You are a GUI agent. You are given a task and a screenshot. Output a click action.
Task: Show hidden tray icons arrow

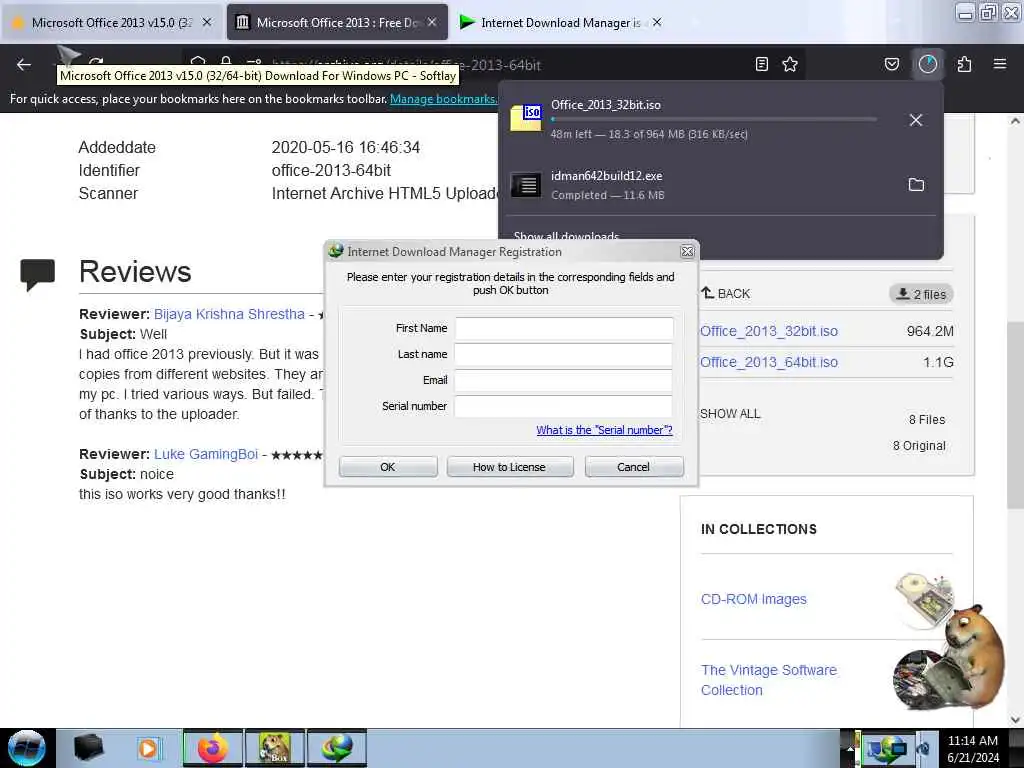click(x=850, y=749)
